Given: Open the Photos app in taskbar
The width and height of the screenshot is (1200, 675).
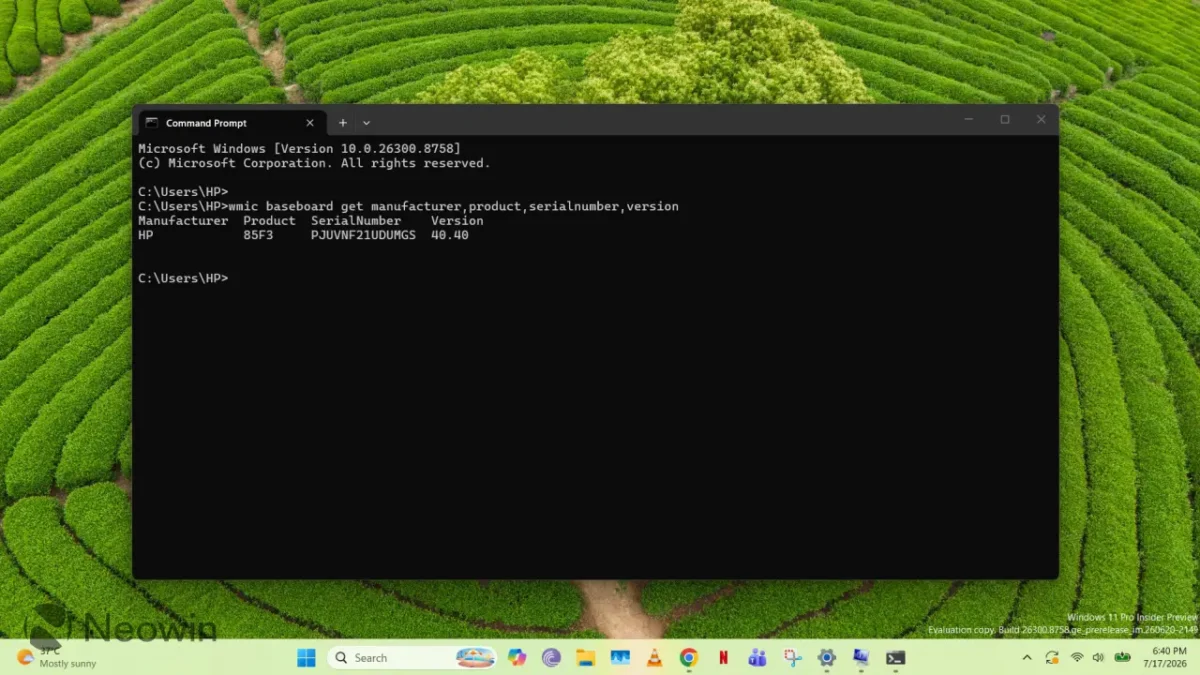Looking at the screenshot, I should pos(620,657).
